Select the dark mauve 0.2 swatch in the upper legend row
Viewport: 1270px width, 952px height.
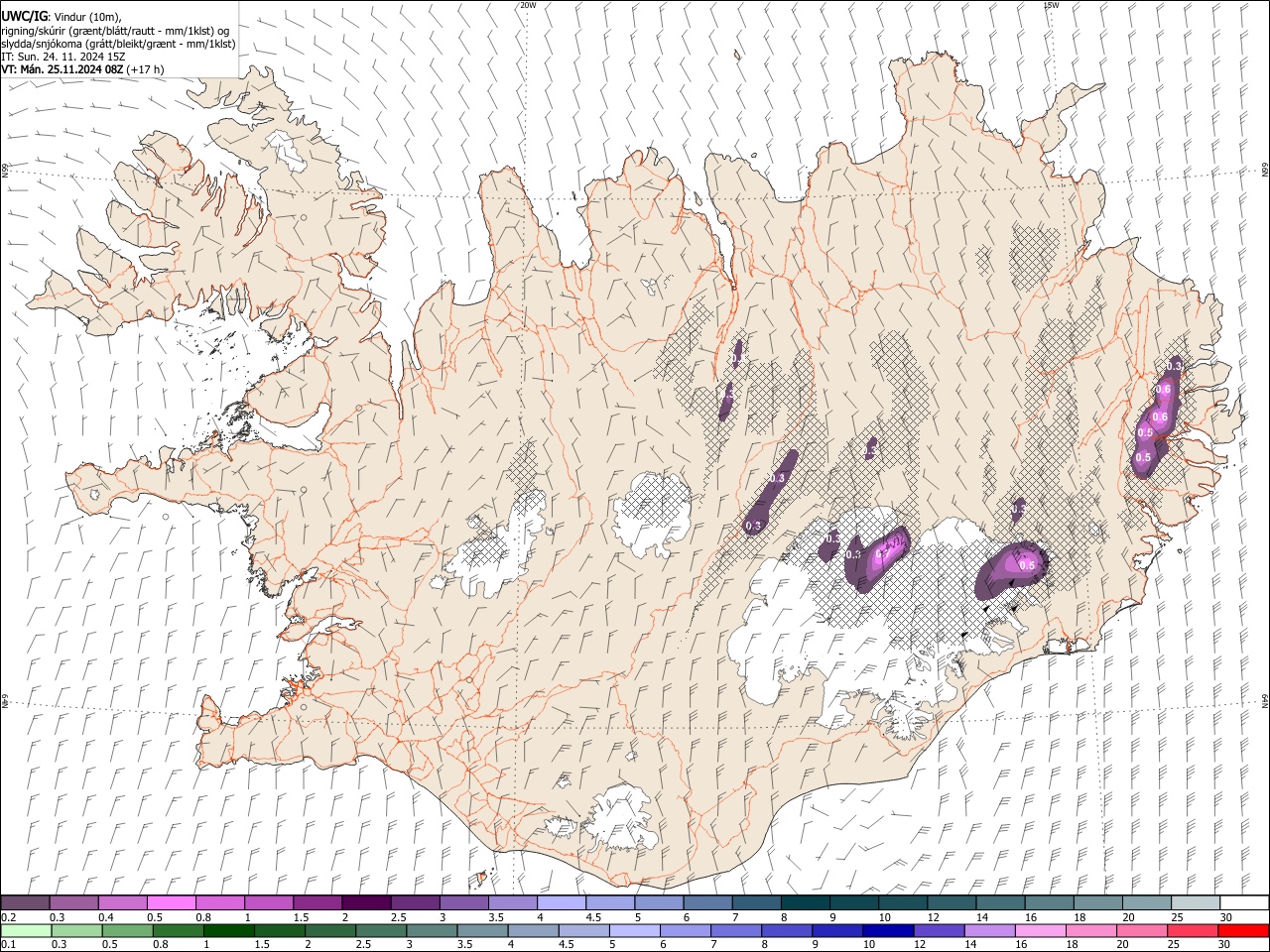(25, 902)
